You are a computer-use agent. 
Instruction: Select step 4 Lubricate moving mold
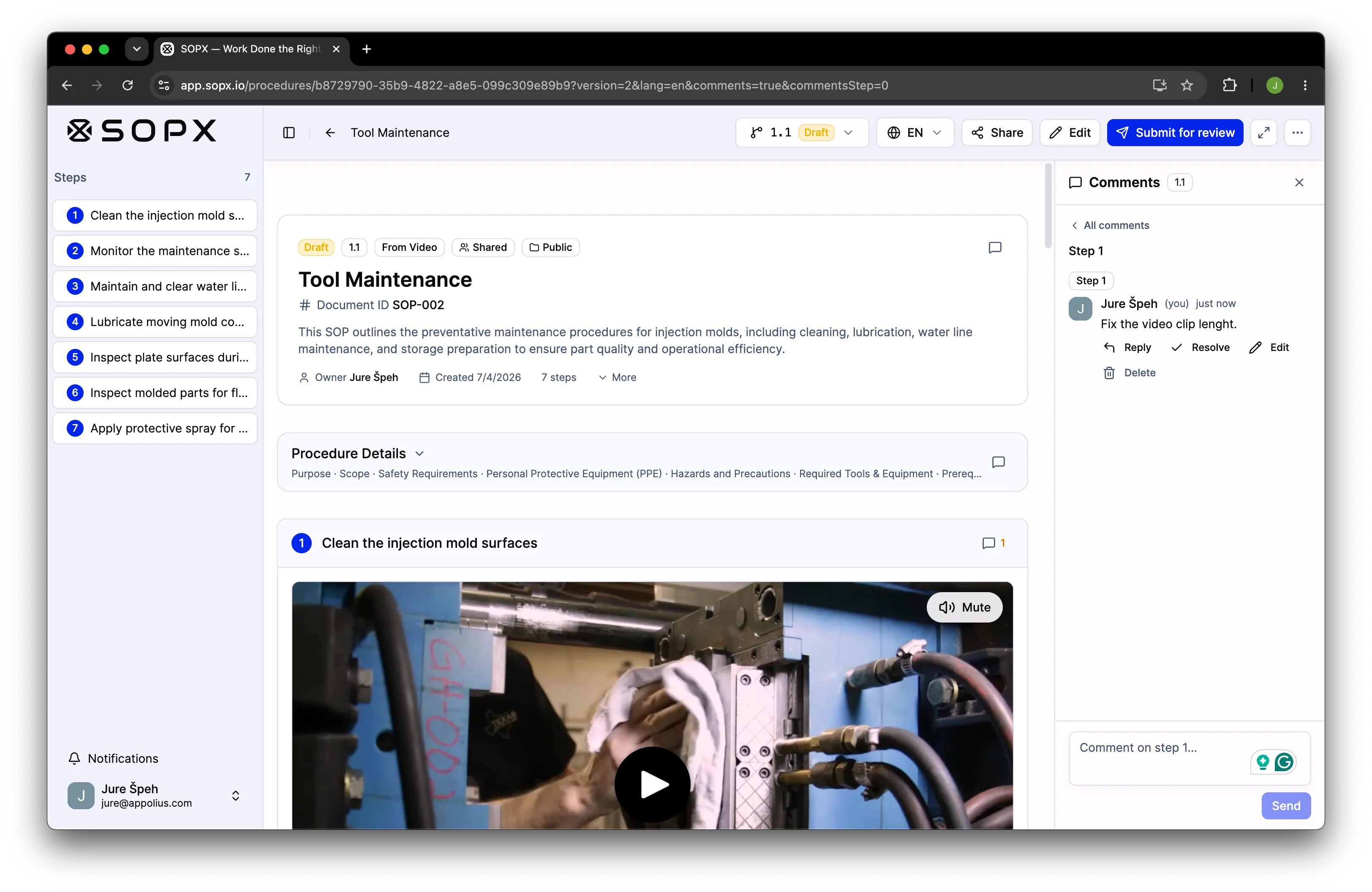(x=155, y=321)
